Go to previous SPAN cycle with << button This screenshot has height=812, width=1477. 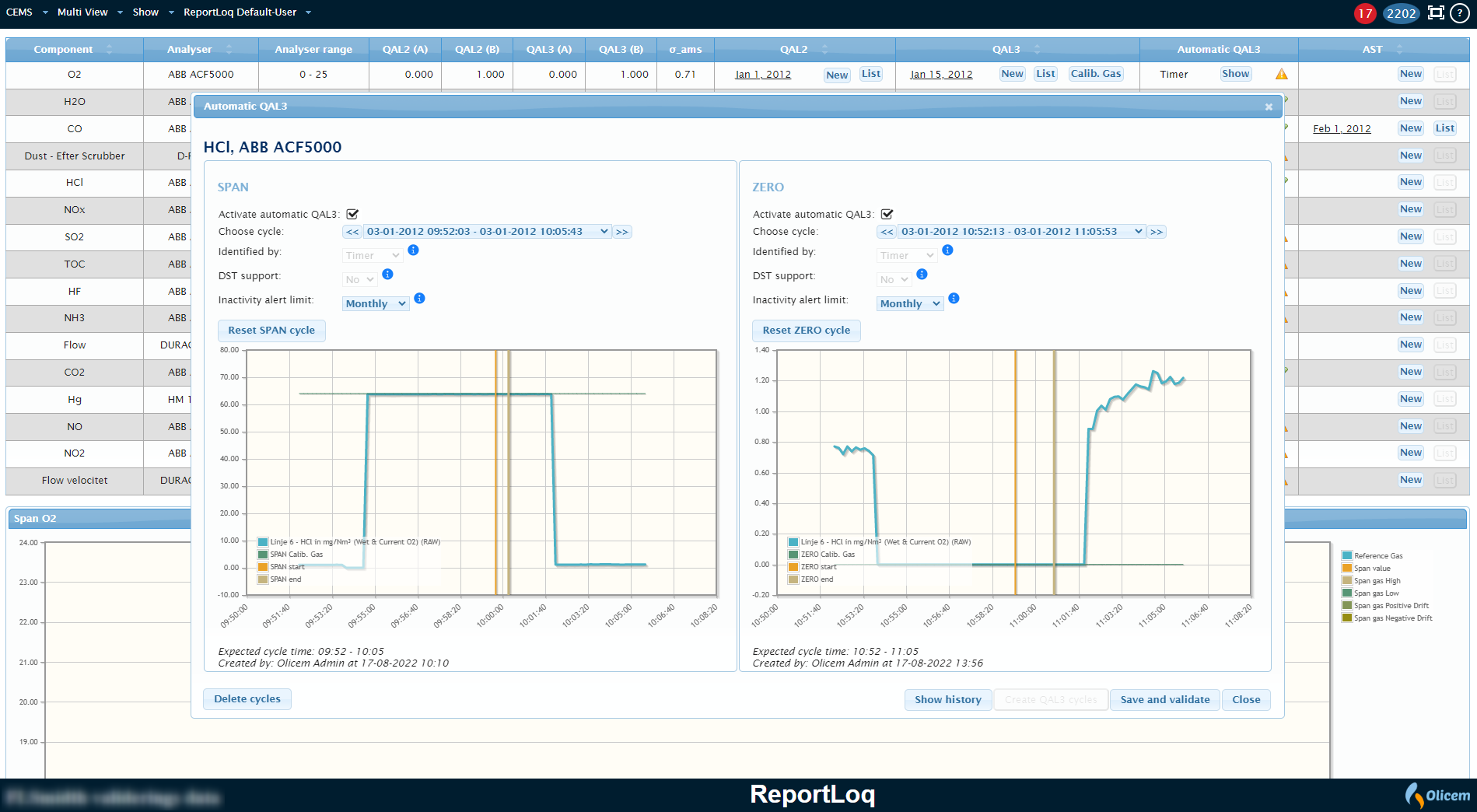[352, 232]
